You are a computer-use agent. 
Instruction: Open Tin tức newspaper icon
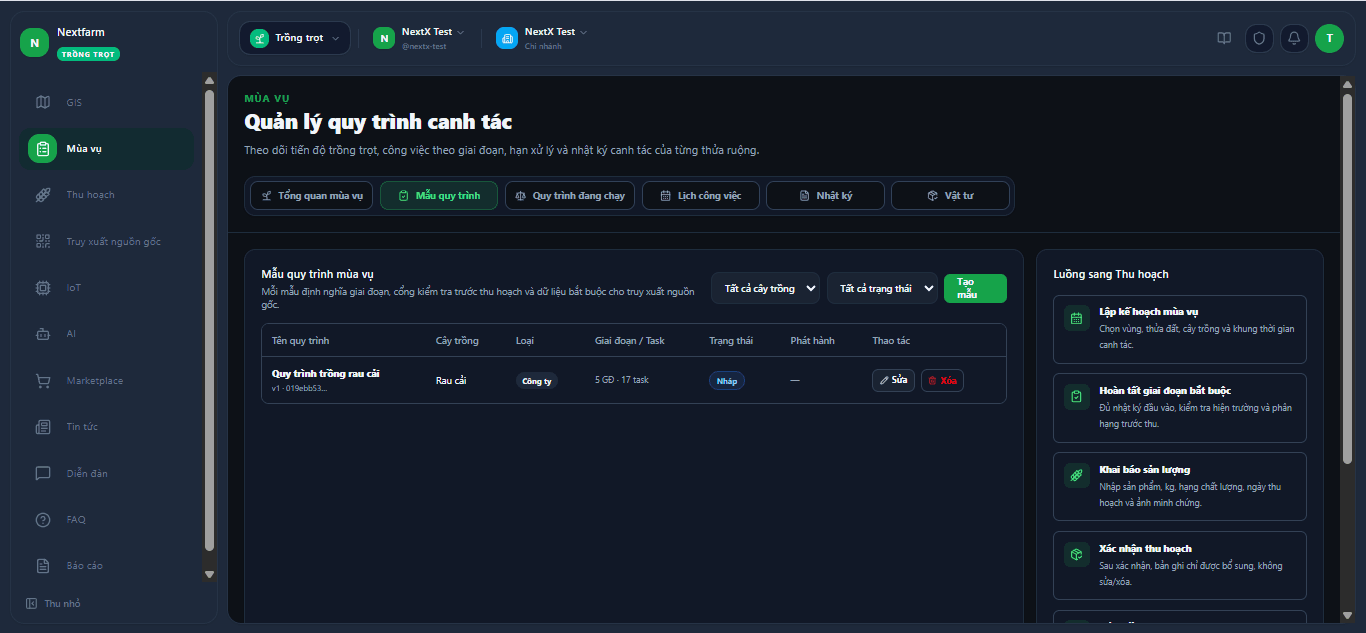(x=43, y=427)
